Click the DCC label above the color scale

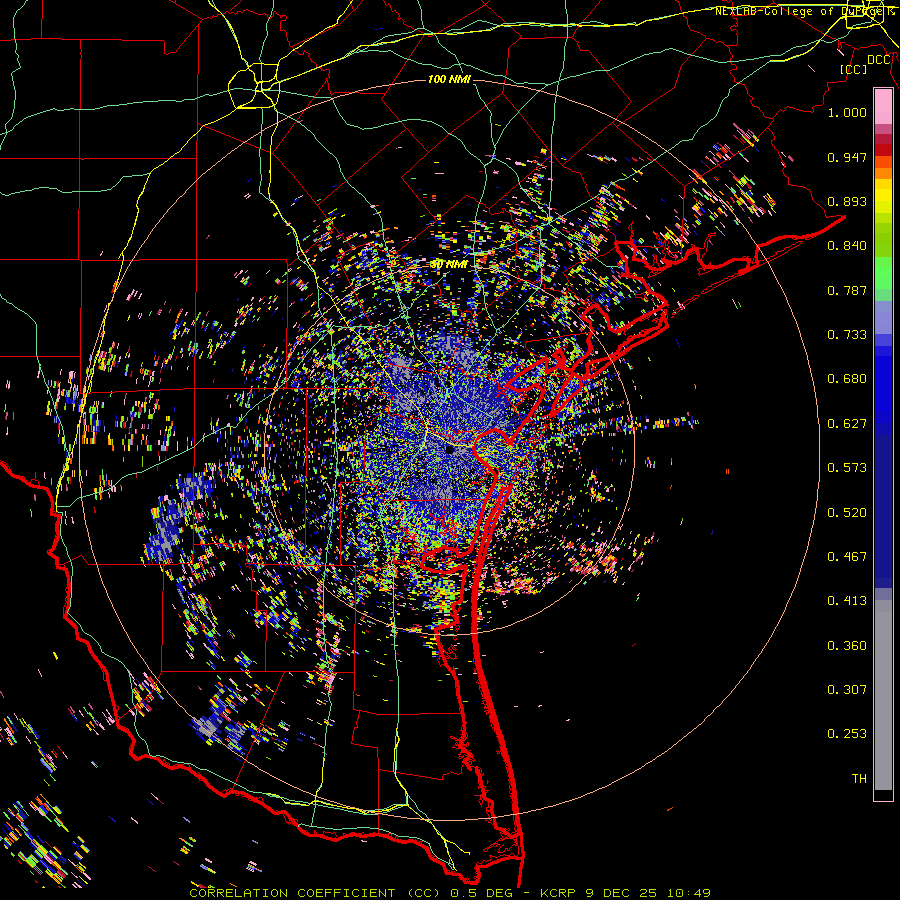coord(878,60)
